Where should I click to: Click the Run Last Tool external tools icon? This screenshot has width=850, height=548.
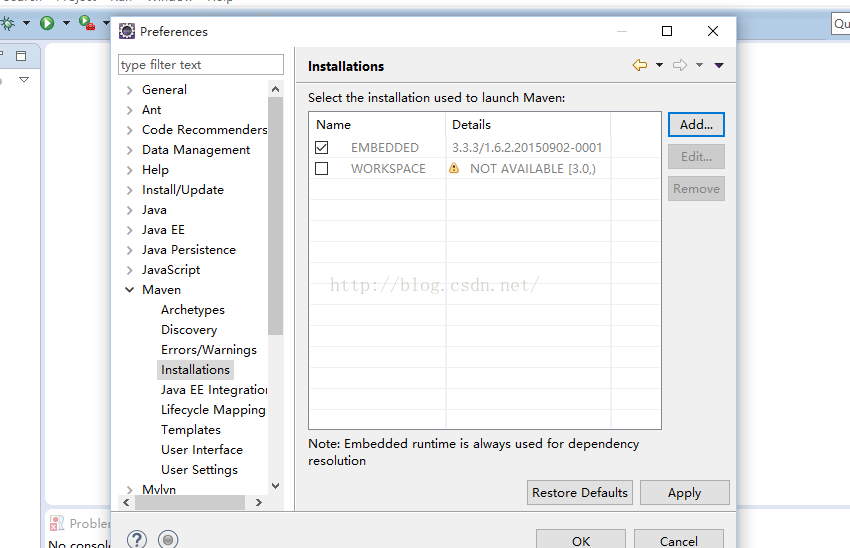[87, 22]
